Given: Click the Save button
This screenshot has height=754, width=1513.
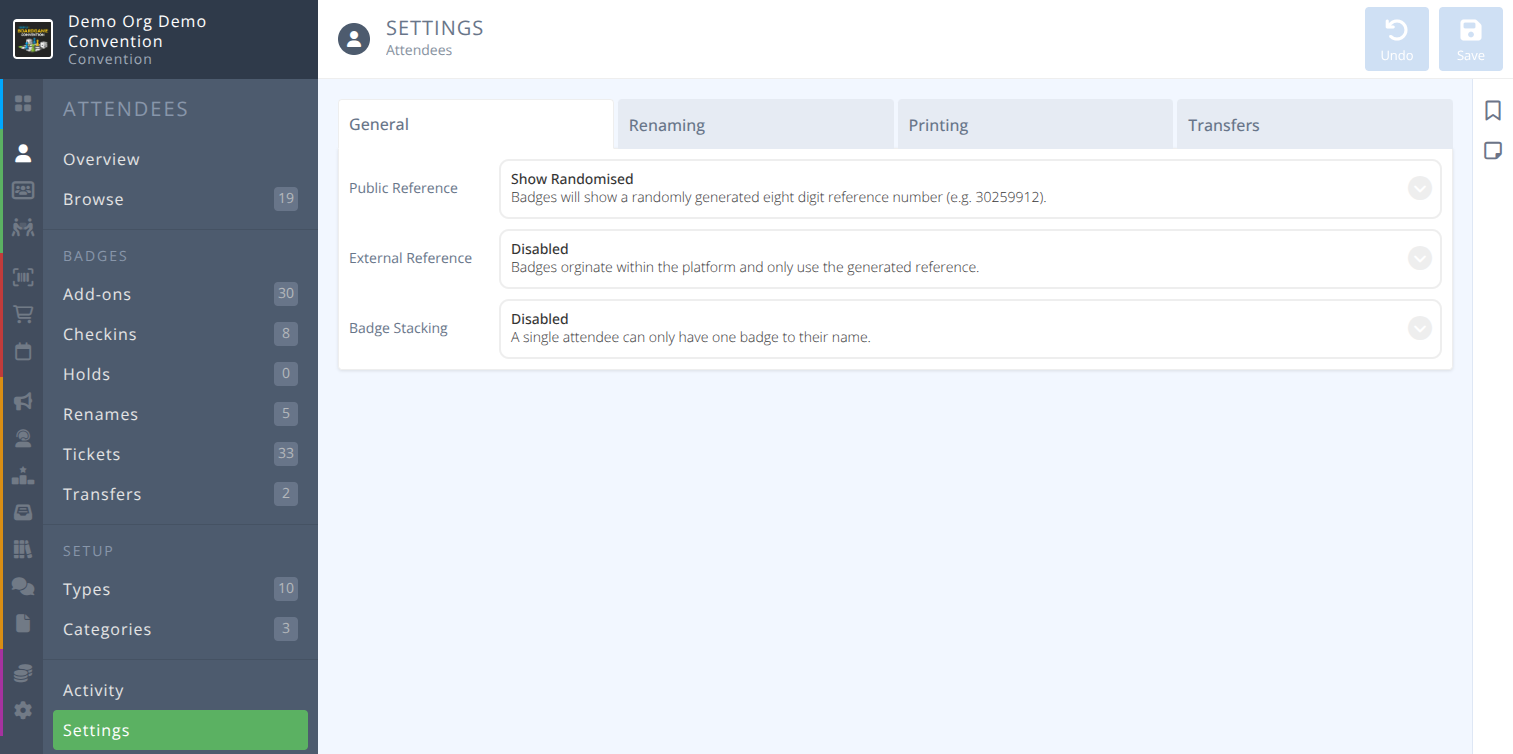Looking at the screenshot, I should (x=1470, y=39).
